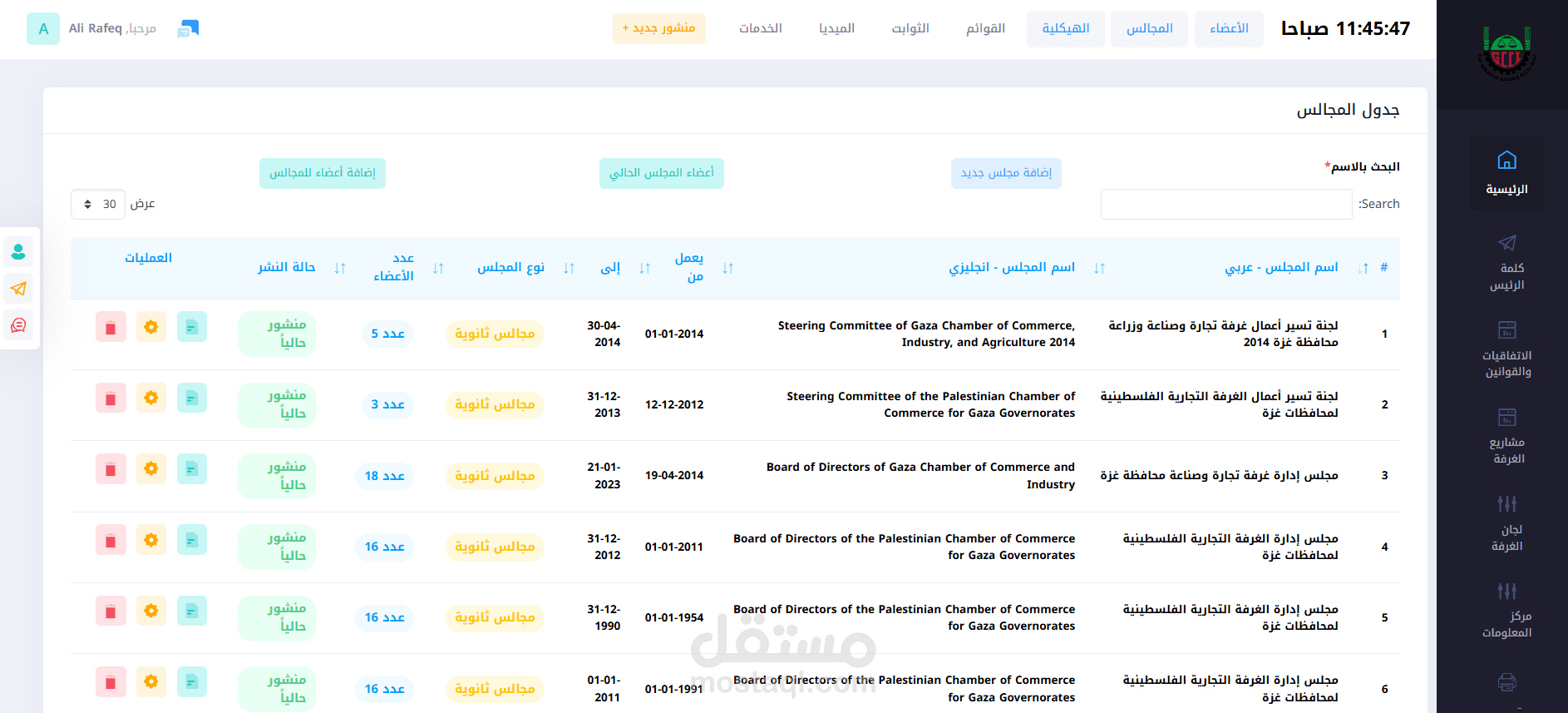Viewport: 1568px width, 713px height.
Task: Open the الثوابت top menu item
Action: point(910,29)
